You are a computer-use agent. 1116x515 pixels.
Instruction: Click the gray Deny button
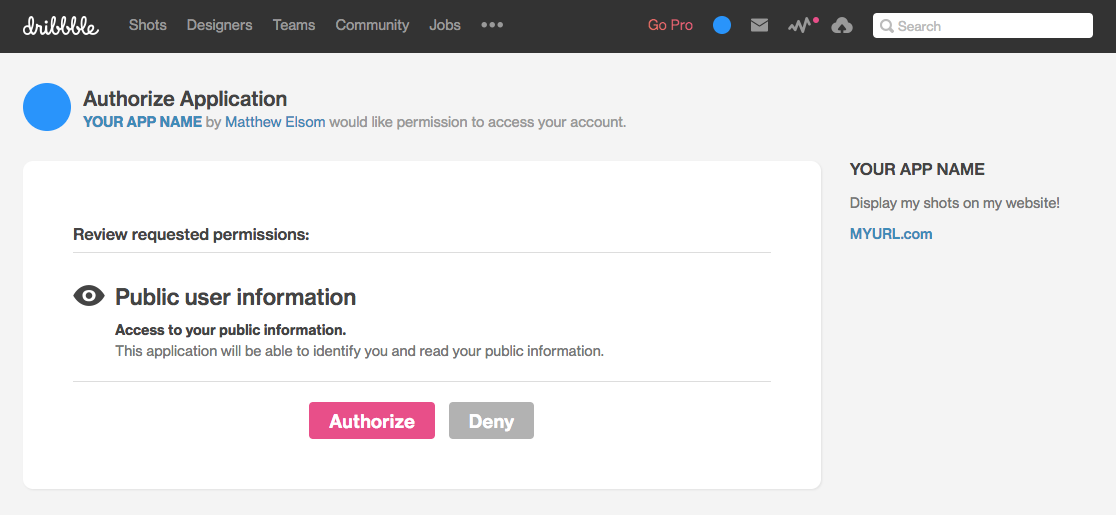[491, 420]
